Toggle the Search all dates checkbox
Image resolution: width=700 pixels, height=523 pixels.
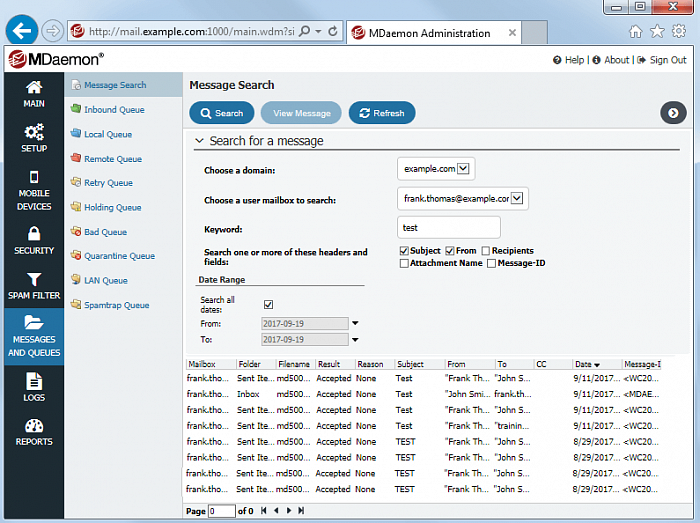point(268,305)
